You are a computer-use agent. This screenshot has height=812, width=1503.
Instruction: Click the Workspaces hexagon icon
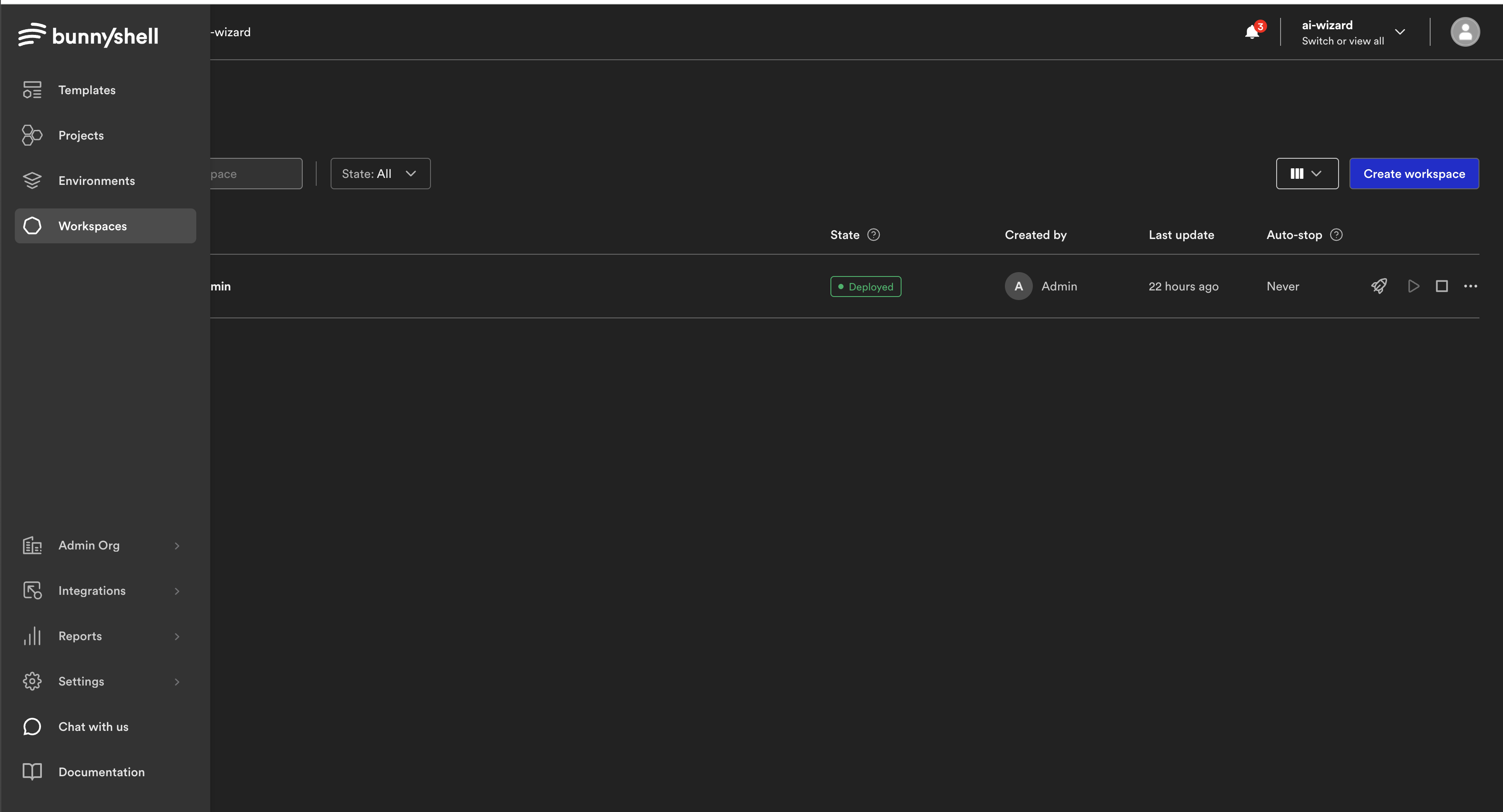(32, 226)
